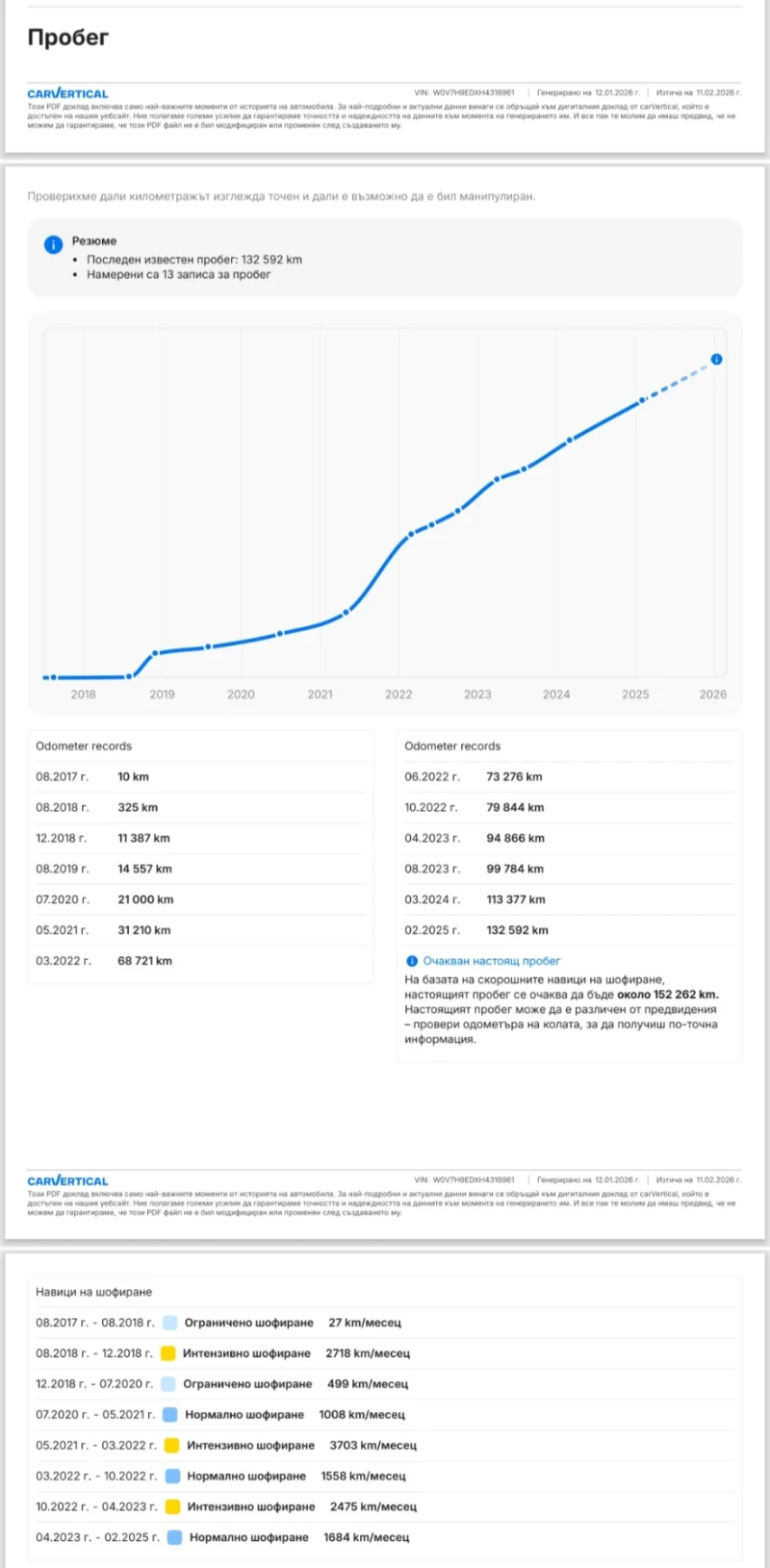Click the yellow swatch beside 3703 km/месец

(172, 1445)
